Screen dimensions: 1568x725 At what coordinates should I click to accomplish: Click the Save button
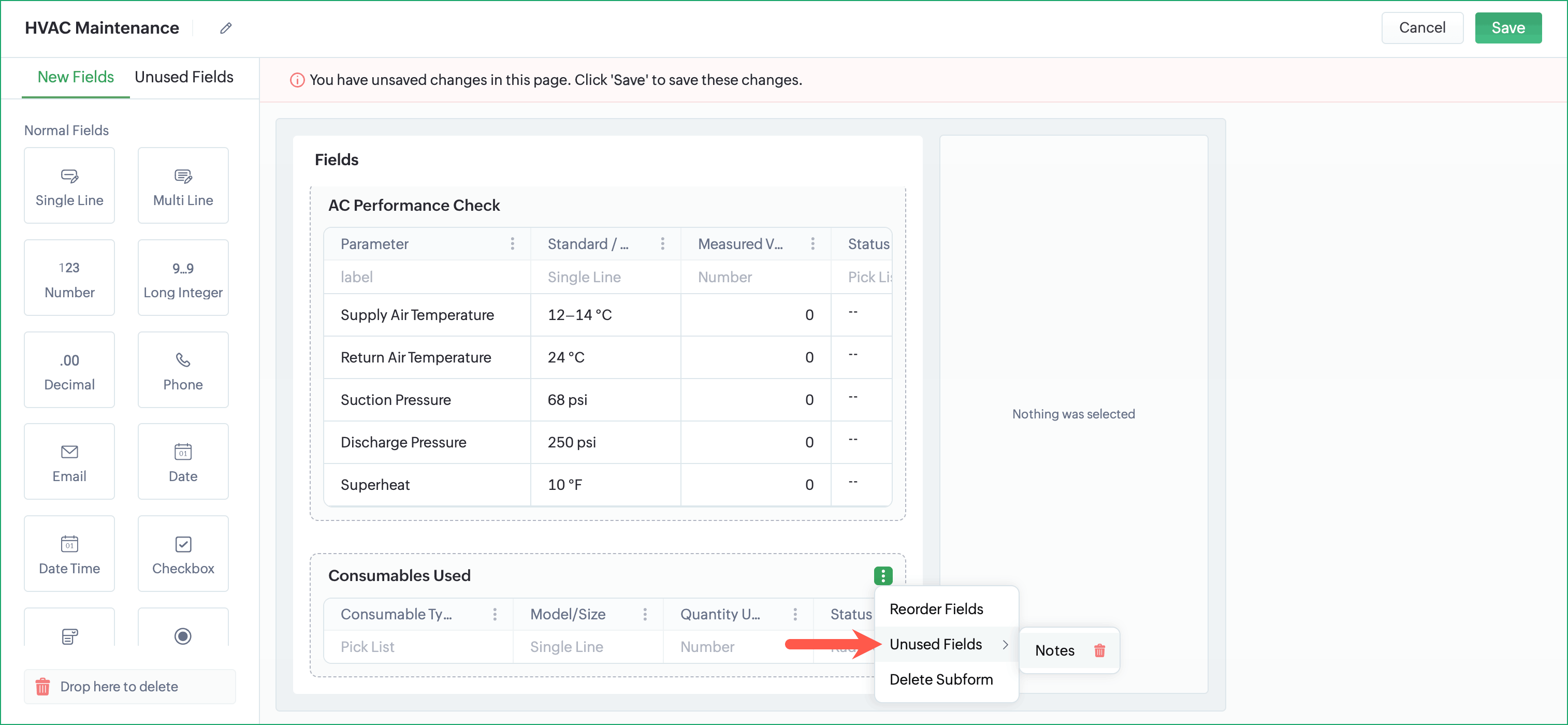pyautogui.click(x=1508, y=28)
